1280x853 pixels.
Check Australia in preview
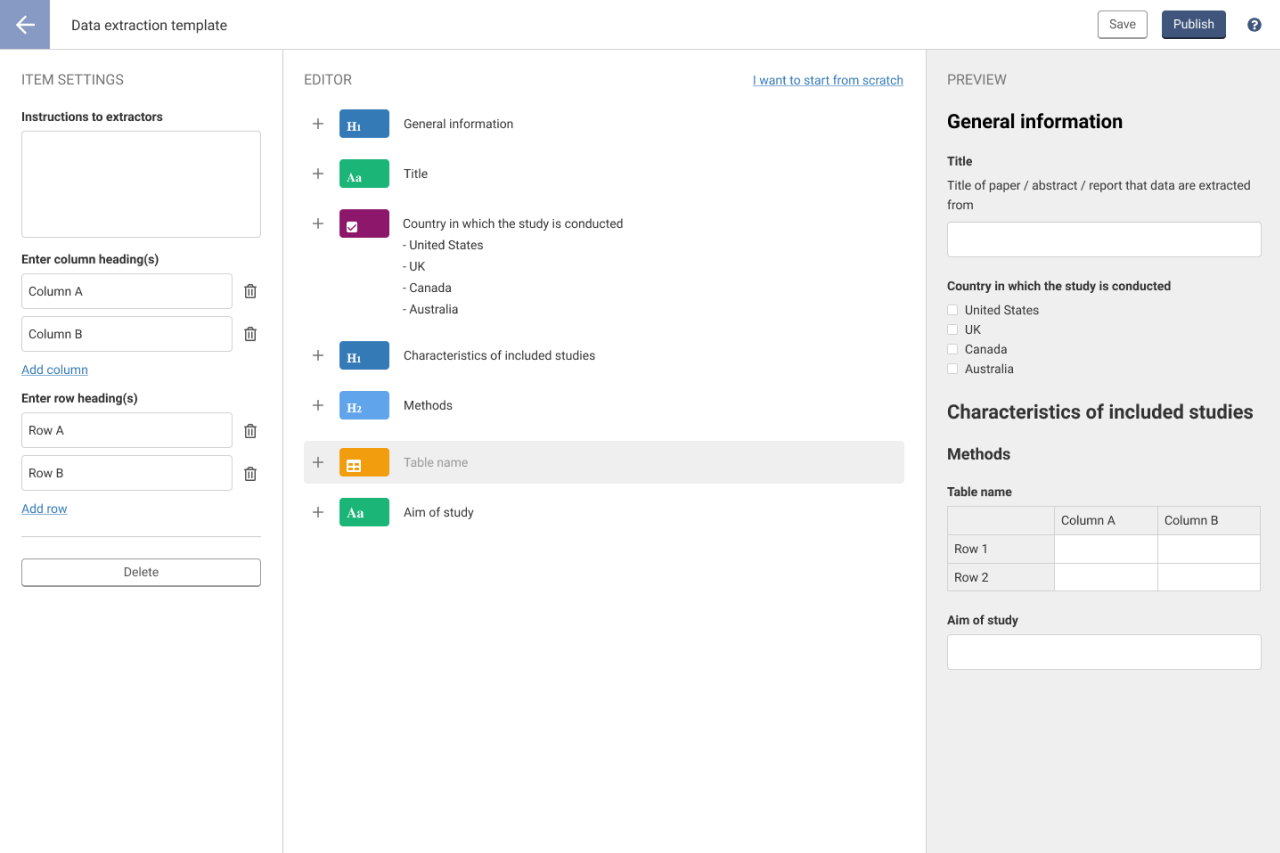(953, 369)
